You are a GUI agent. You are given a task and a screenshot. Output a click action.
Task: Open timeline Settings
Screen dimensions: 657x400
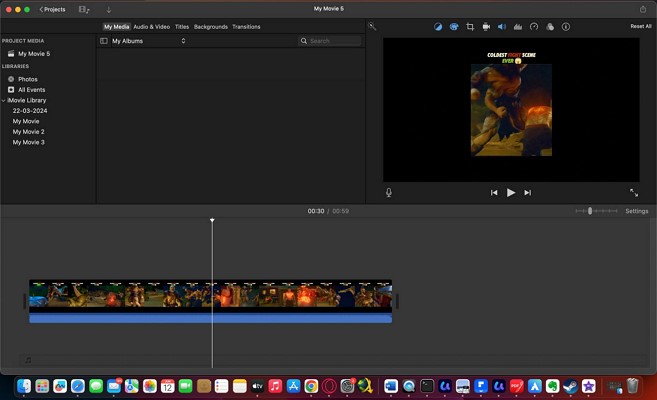tap(636, 211)
